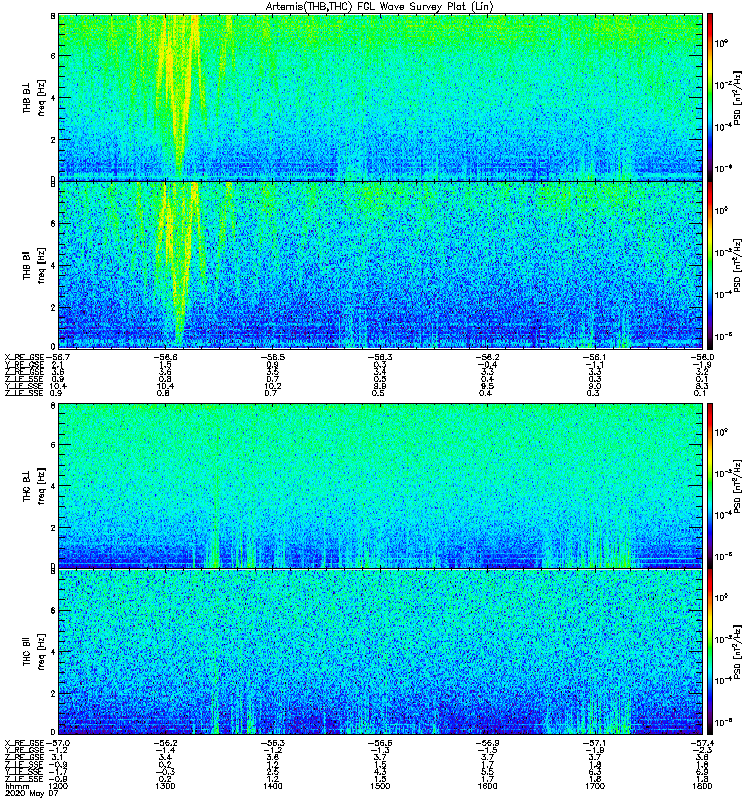Click the PSD [nT²/Hz] label of the bottom panel
This screenshot has width=750, height=800.
738,652
